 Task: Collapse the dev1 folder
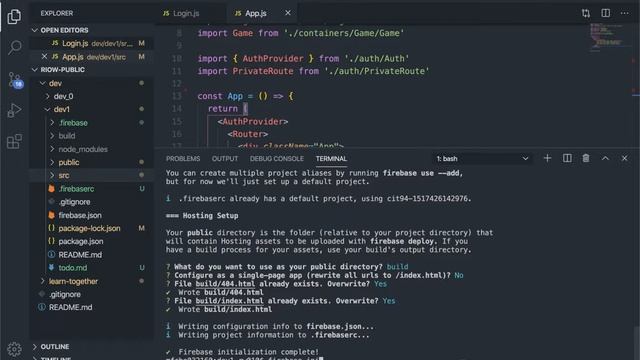(47, 109)
